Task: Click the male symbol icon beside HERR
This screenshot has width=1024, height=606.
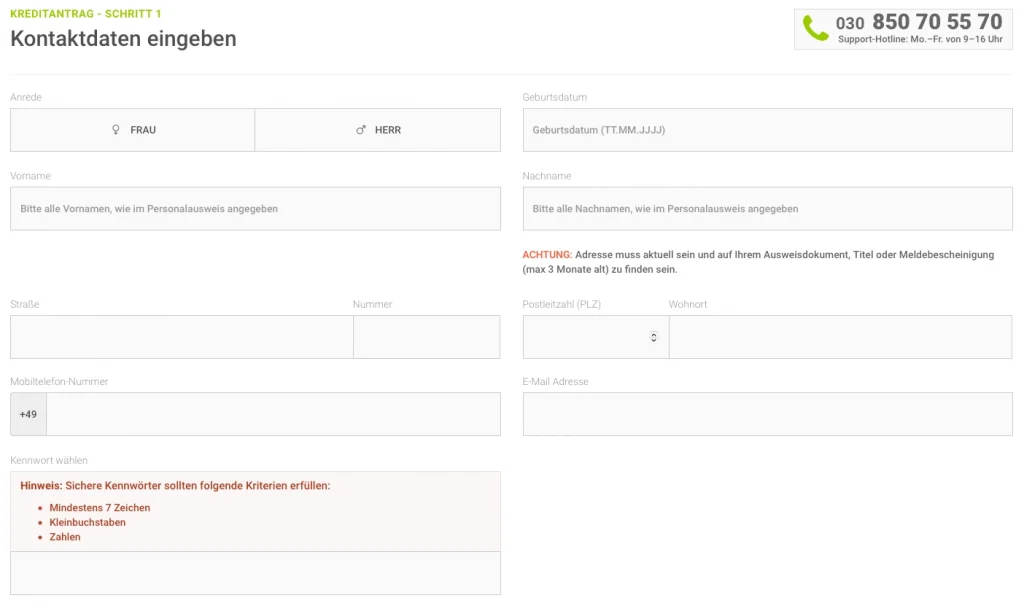Action: click(361, 130)
